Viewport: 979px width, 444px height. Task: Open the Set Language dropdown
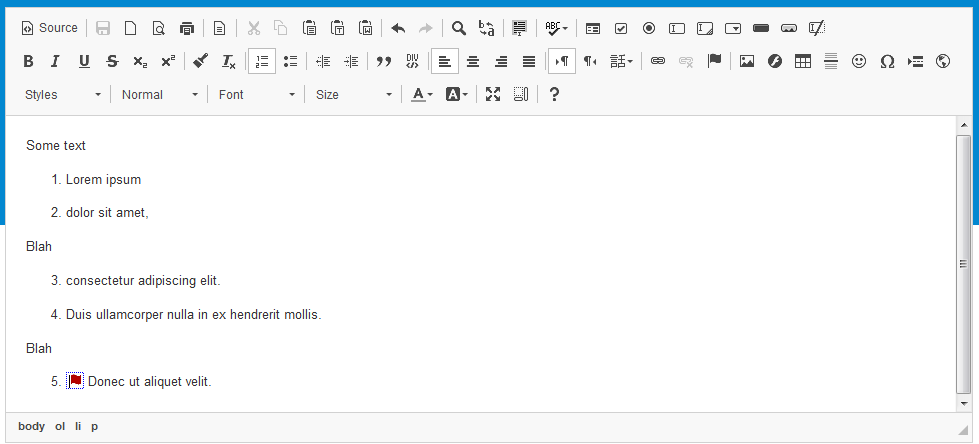(621, 61)
